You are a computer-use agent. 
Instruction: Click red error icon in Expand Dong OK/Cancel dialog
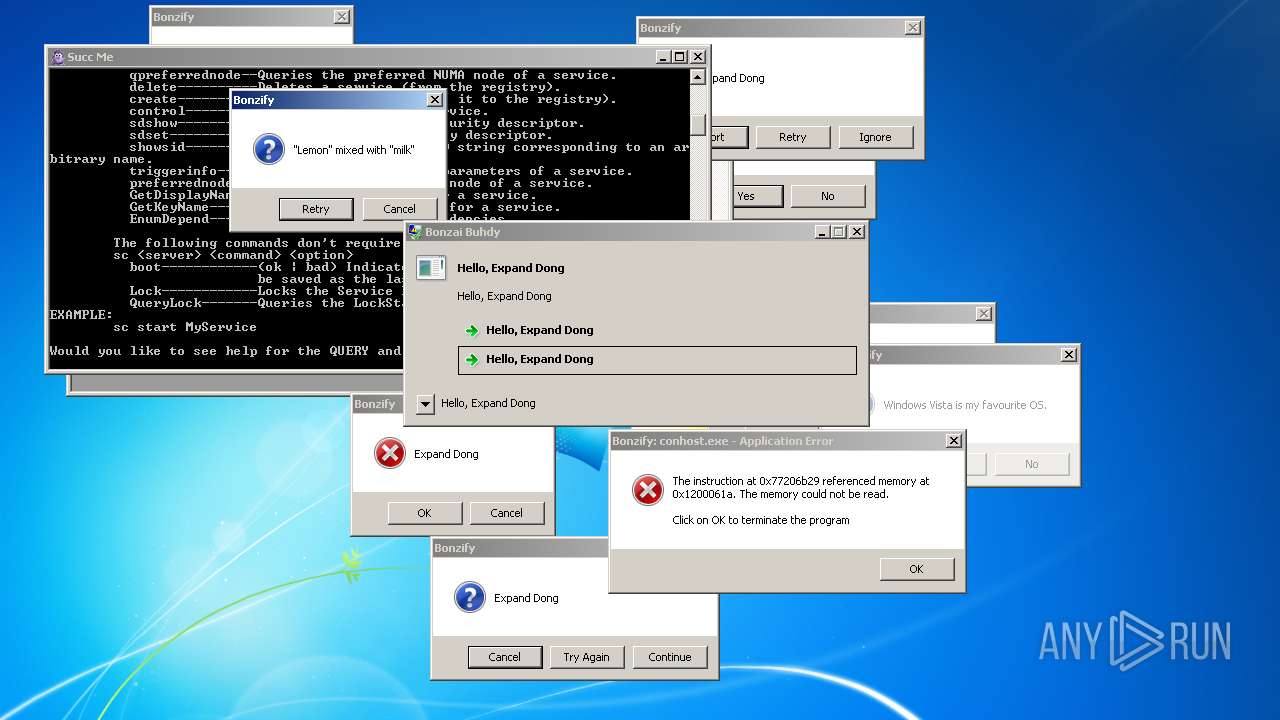click(389, 453)
